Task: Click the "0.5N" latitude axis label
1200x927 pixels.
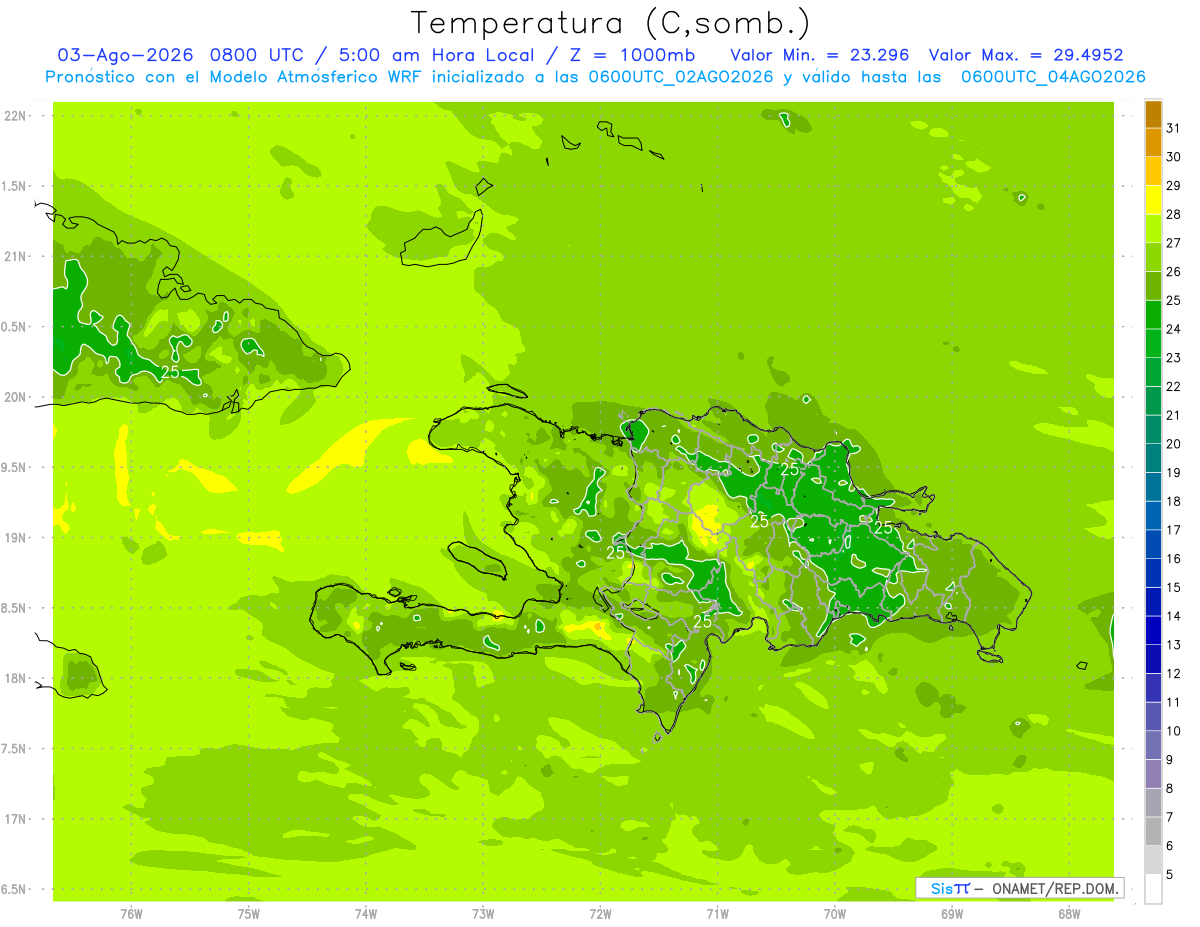Action: [x=14, y=327]
